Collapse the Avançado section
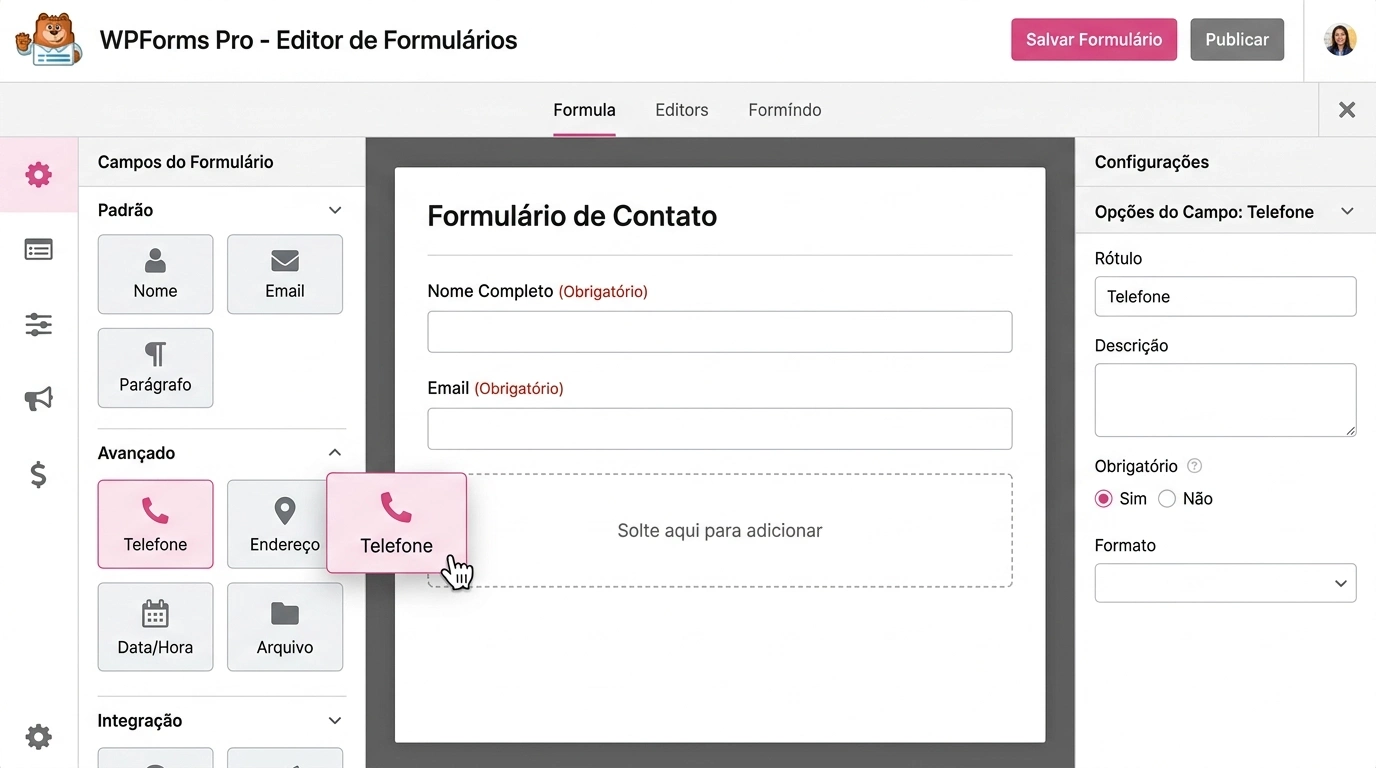The width and height of the screenshot is (1376, 768). click(x=335, y=453)
